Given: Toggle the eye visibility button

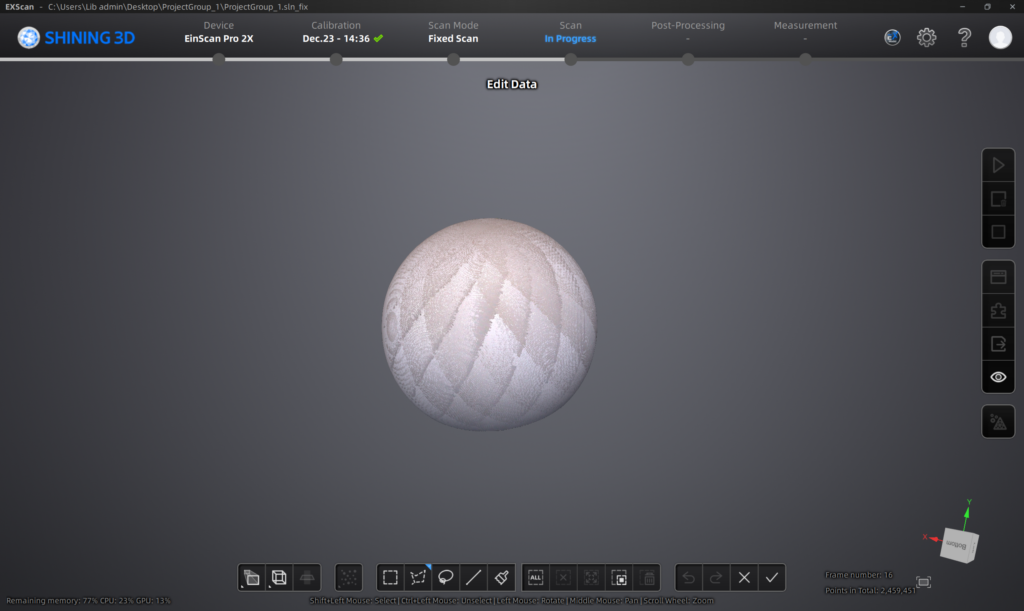Looking at the screenshot, I should (x=997, y=377).
